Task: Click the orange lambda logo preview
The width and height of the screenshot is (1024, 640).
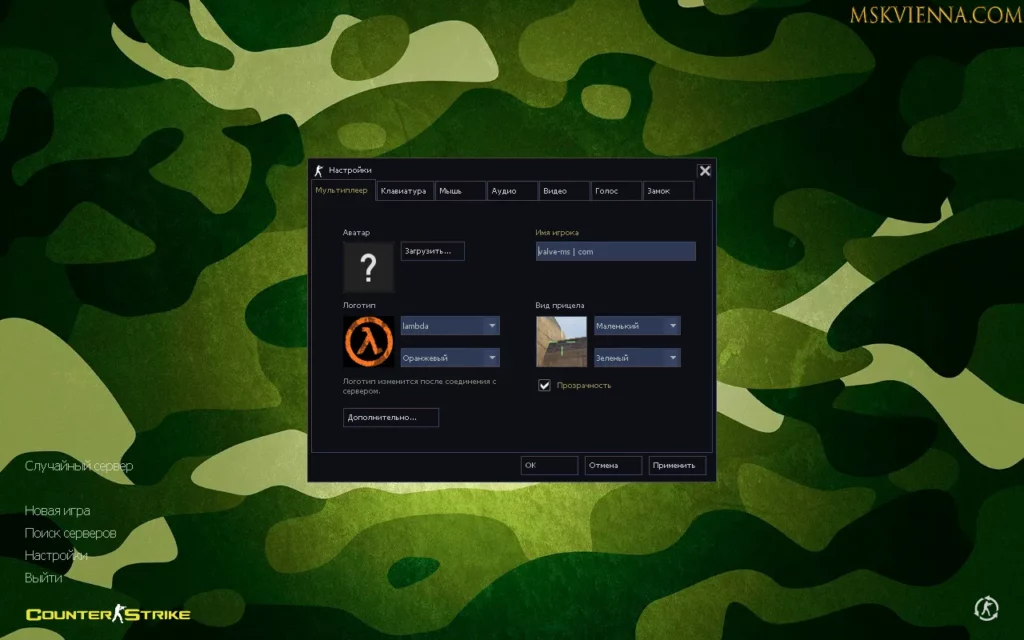Action: [x=368, y=341]
